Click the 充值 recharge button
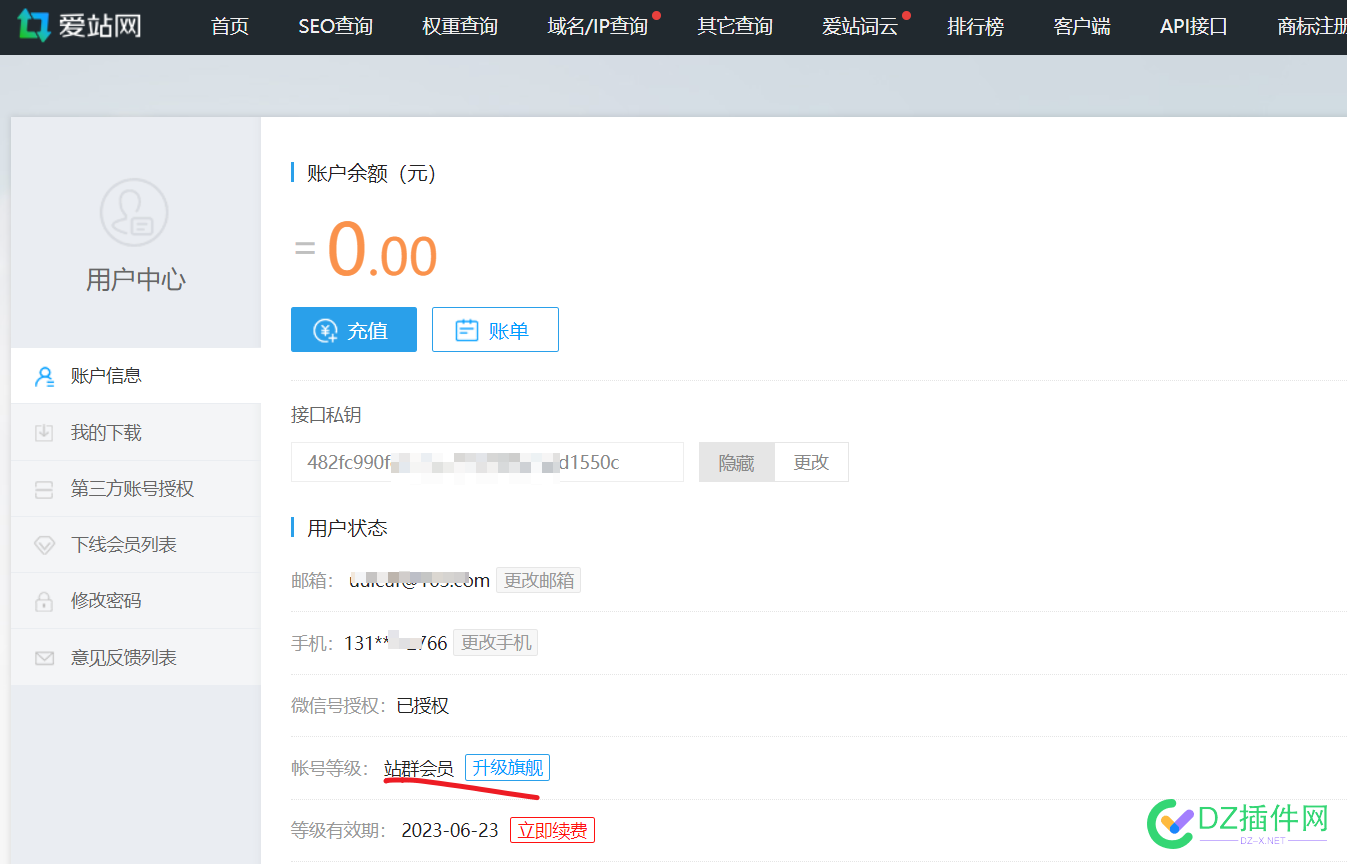The width and height of the screenshot is (1347, 864). tap(354, 330)
